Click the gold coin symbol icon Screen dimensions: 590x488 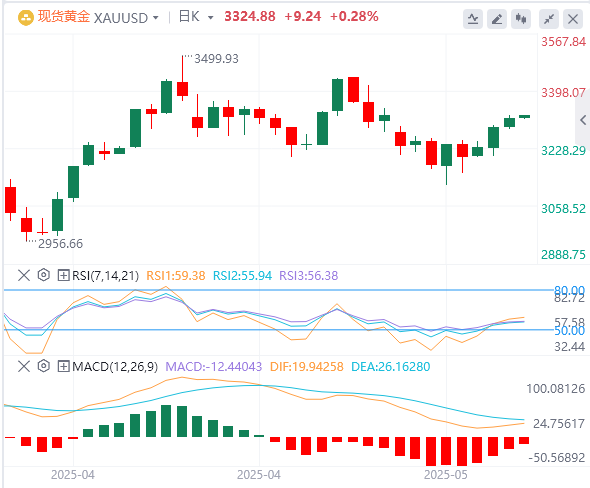[26, 18]
